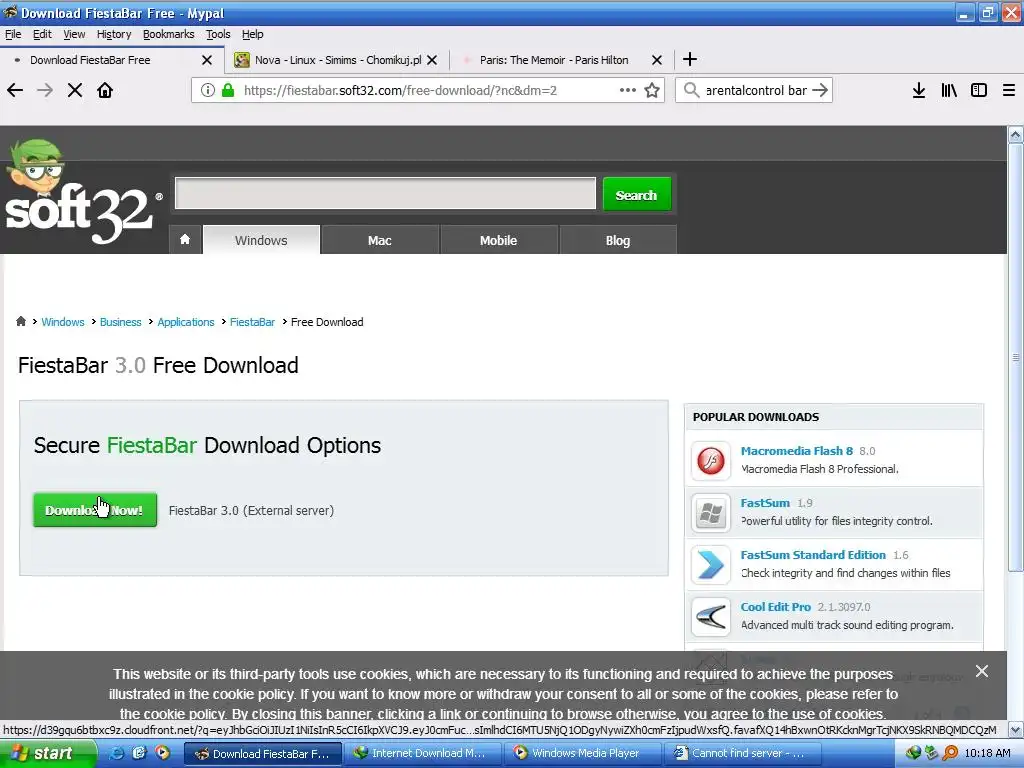Click the soft32 home icon tab
Viewport: 1024px width, 768px height.
185,240
